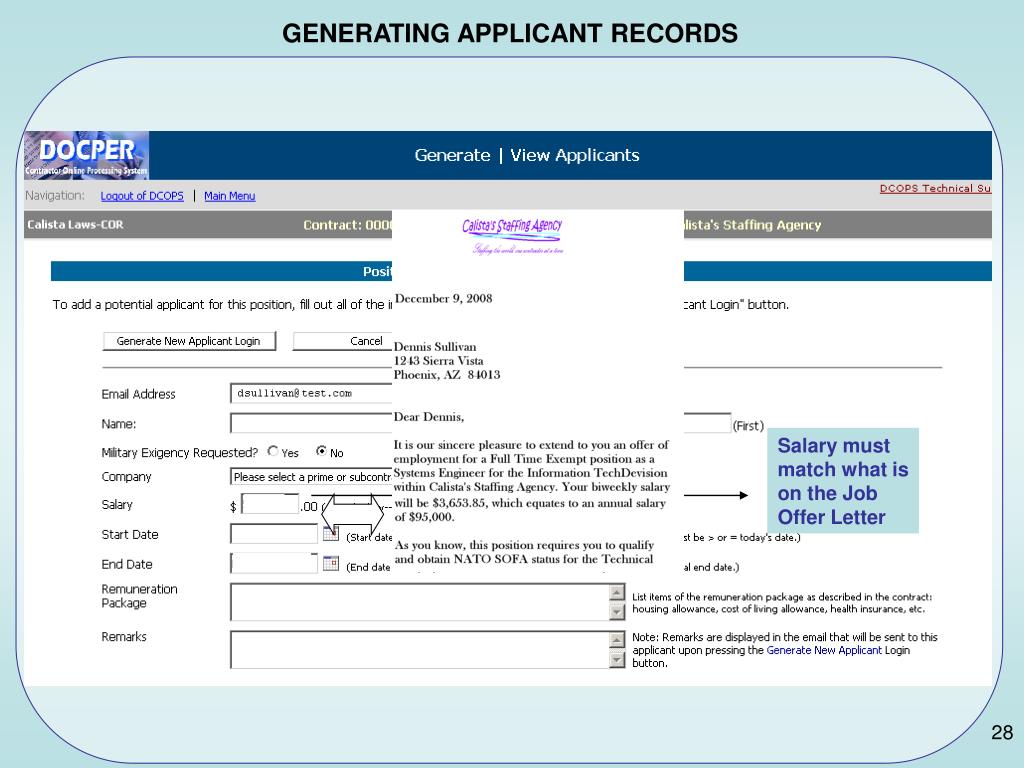This screenshot has width=1024, height=768.
Task: Open the Generate menu item
Action: pos(452,155)
